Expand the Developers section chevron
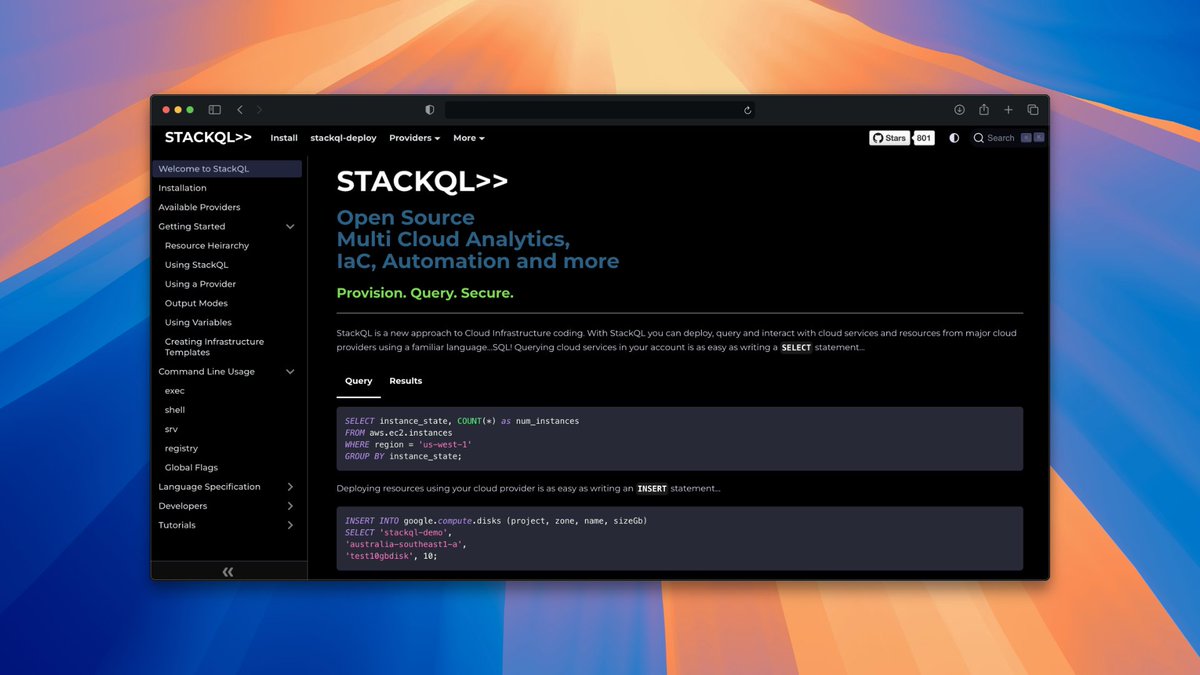The width and height of the screenshot is (1200, 675). click(x=291, y=506)
